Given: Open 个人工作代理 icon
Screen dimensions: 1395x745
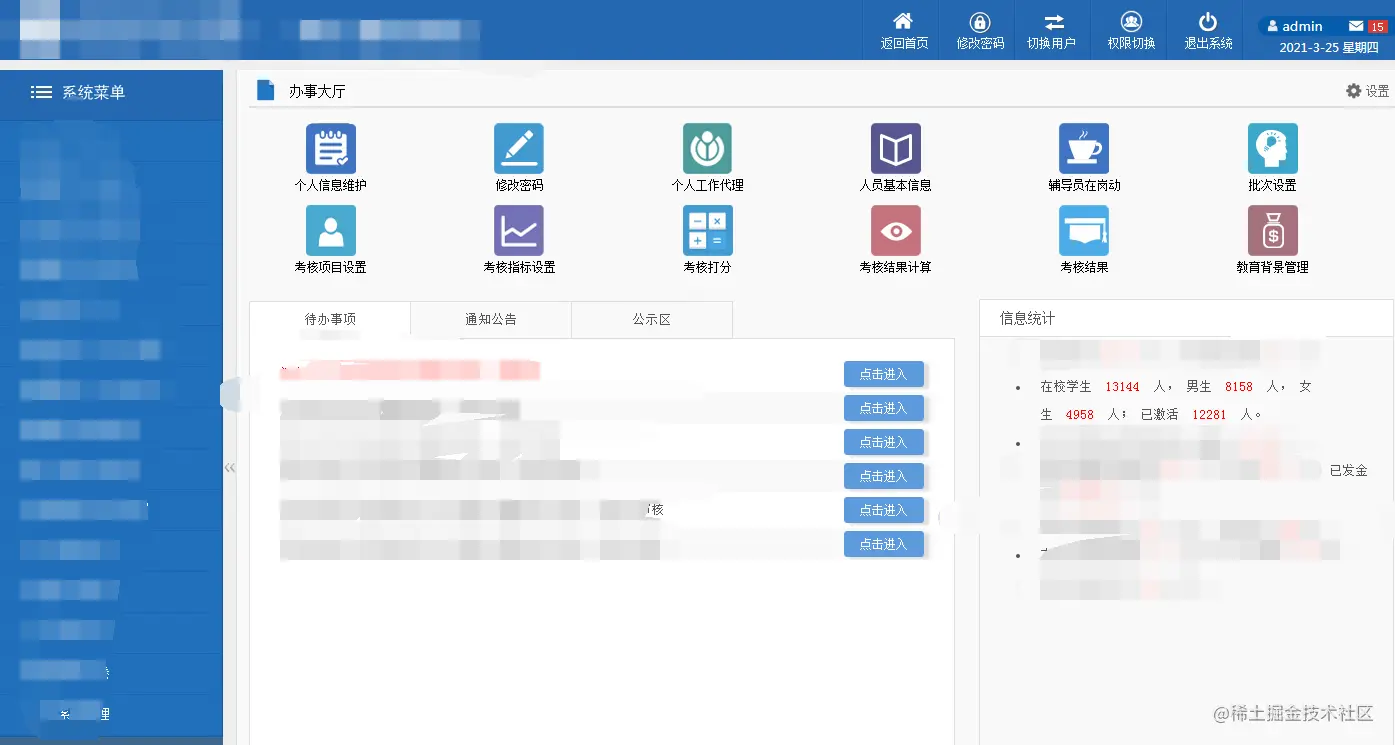Looking at the screenshot, I should coord(707,149).
